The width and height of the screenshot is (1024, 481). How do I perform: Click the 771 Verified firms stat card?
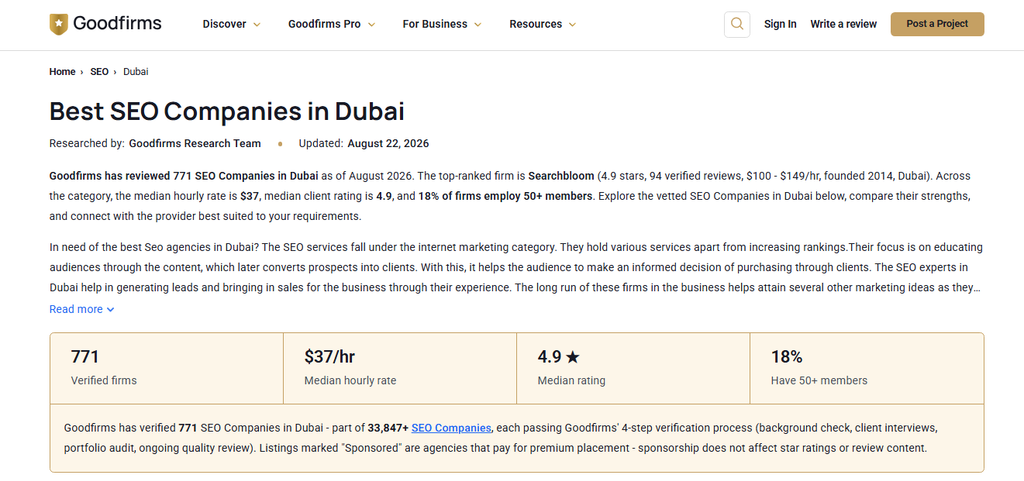[167, 368]
